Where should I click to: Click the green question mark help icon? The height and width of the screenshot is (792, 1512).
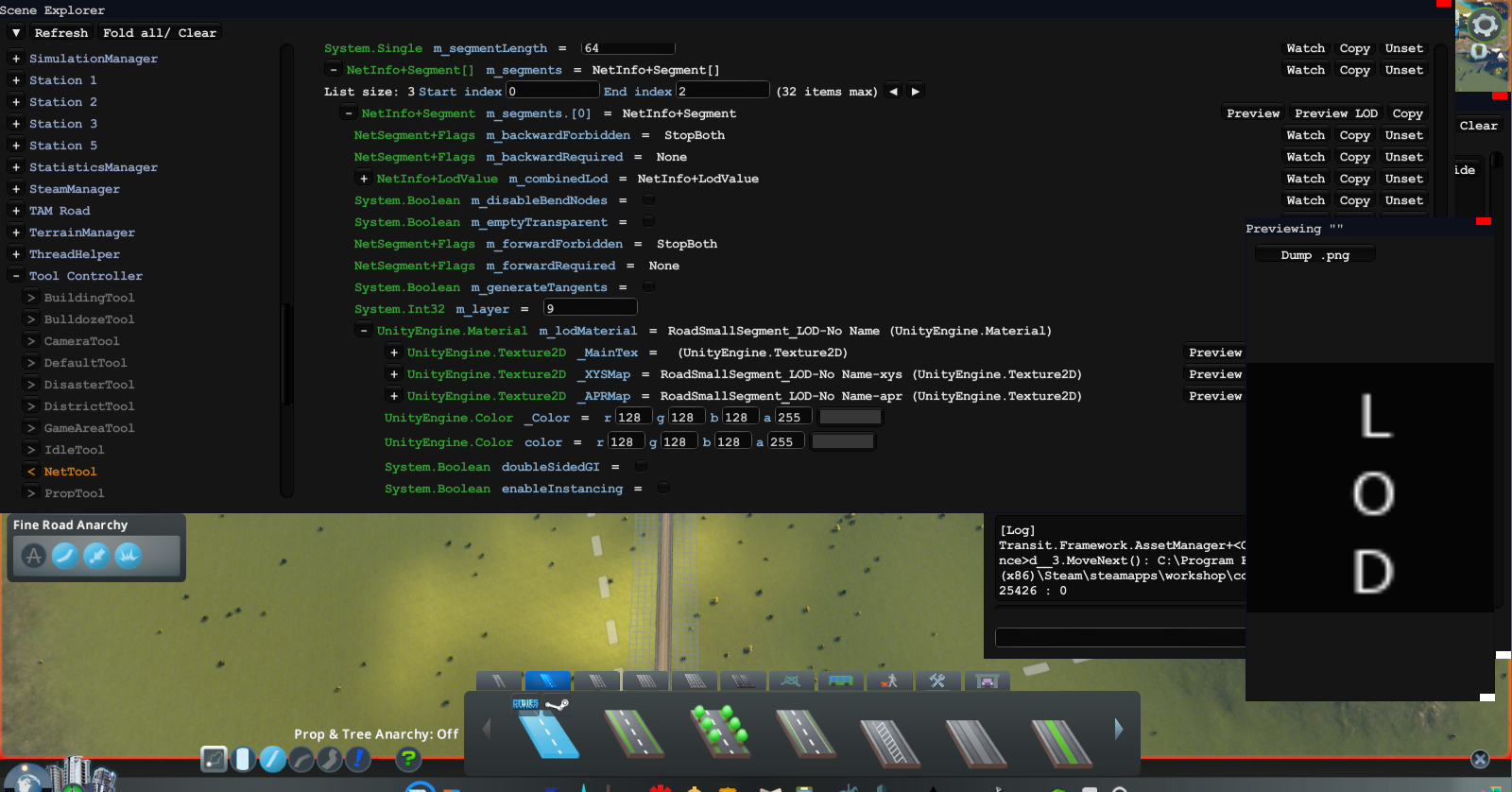click(x=408, y=758)
